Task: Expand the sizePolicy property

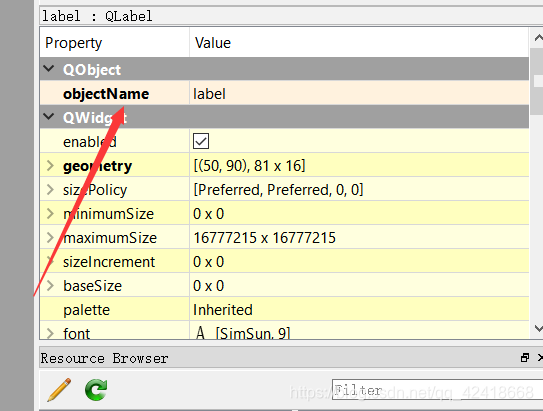Action: pyautogui.click(x=50, y=189)
